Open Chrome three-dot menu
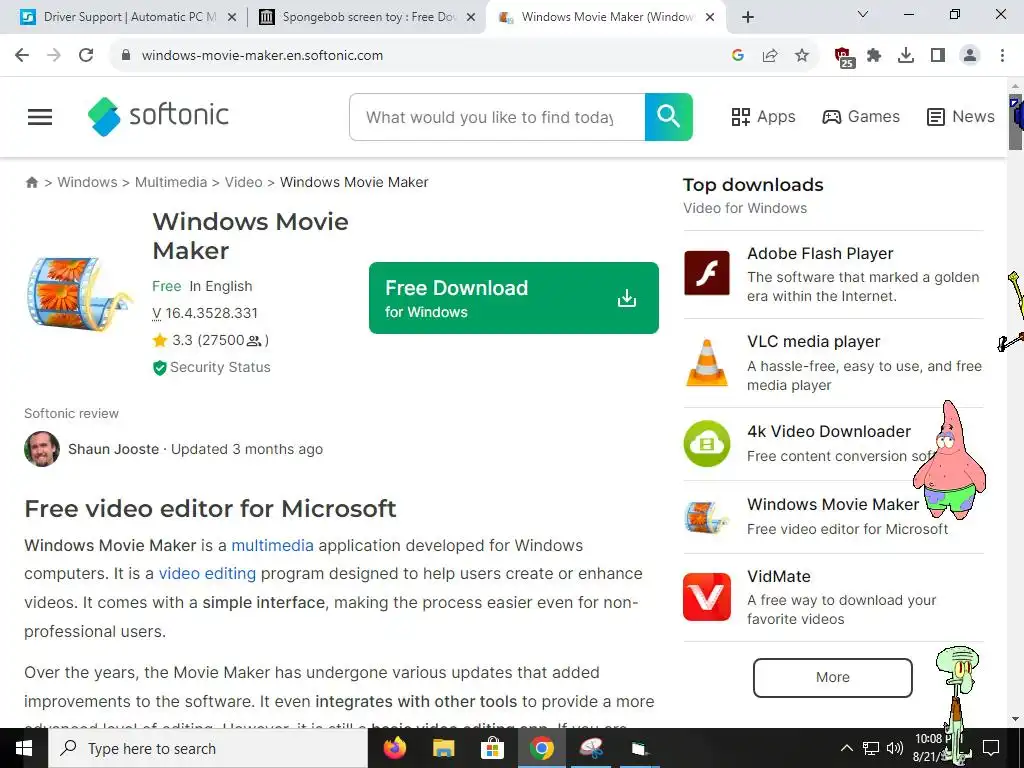The image size is (1024, 768). pos(1002,56)
